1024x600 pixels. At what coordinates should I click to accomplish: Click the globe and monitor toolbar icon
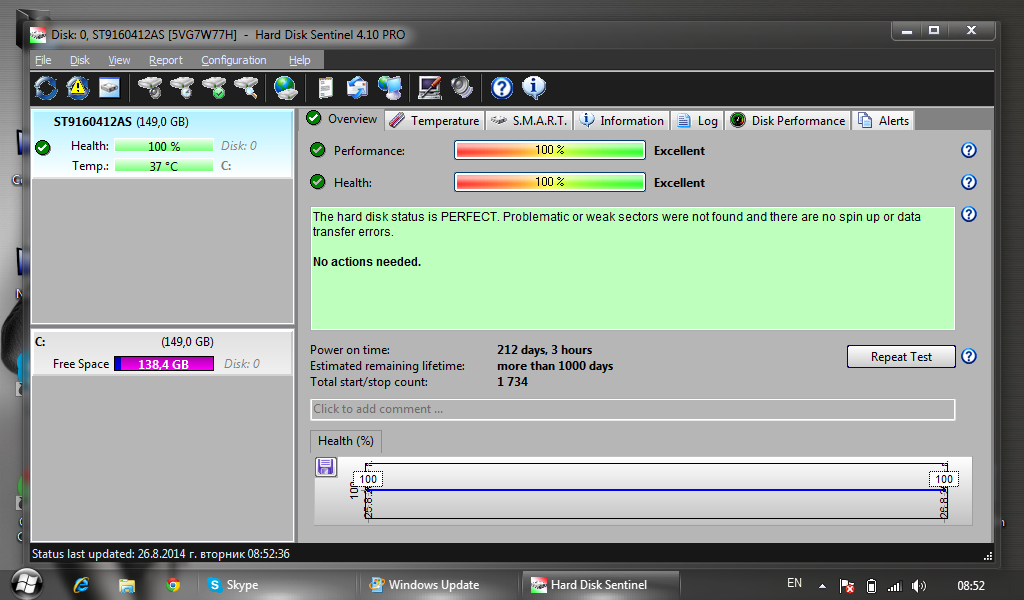pyautogui.click(x=390, y=87)
